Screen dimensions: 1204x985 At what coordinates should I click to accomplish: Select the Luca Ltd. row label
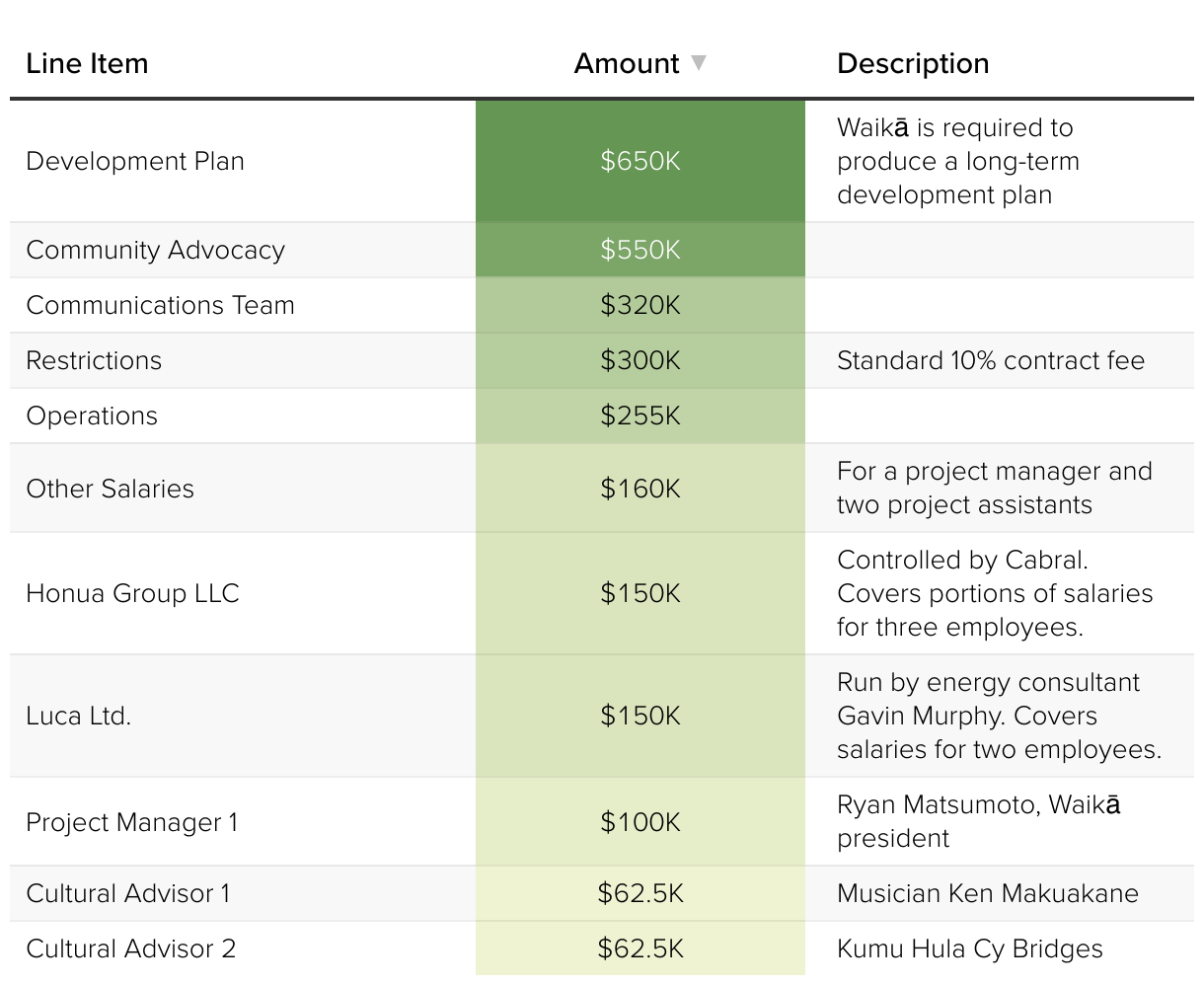coord(78,716)
